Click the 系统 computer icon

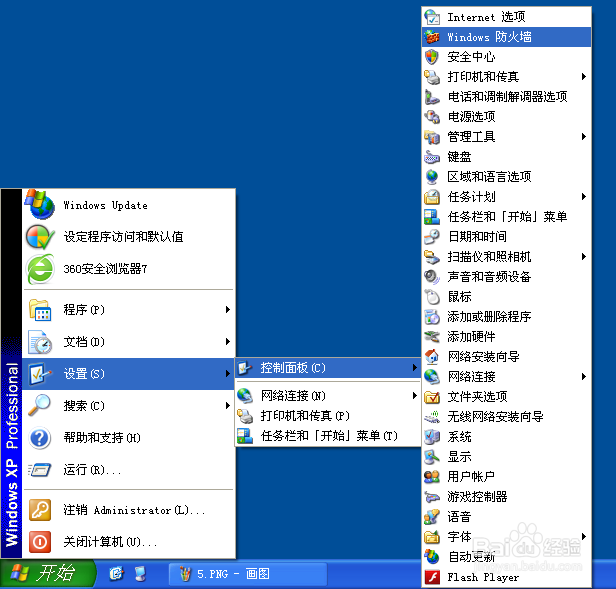coord(432,437)
